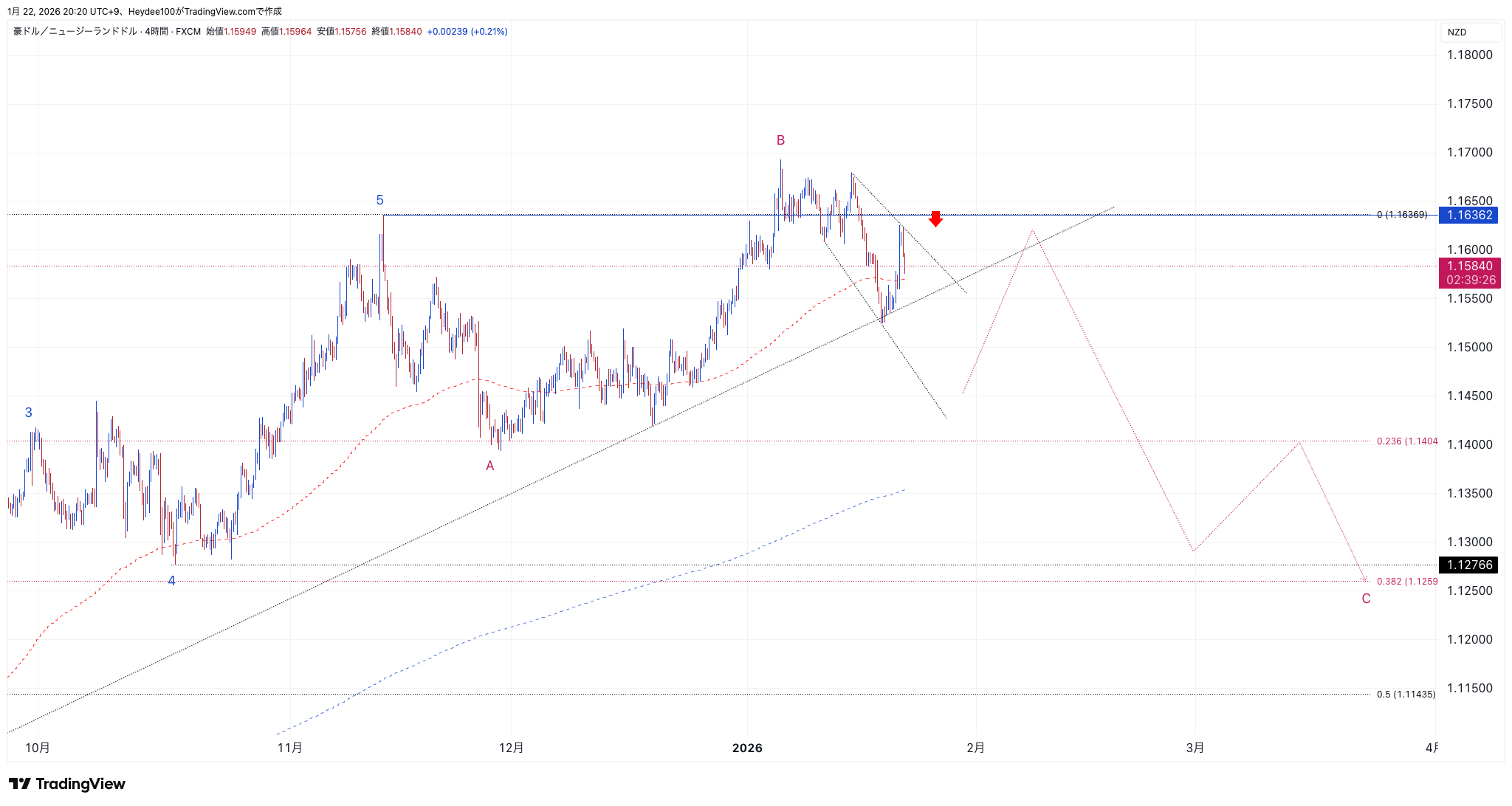
Task: Click the Fibonacci 0.382 level label
Action: point(1407,582)
